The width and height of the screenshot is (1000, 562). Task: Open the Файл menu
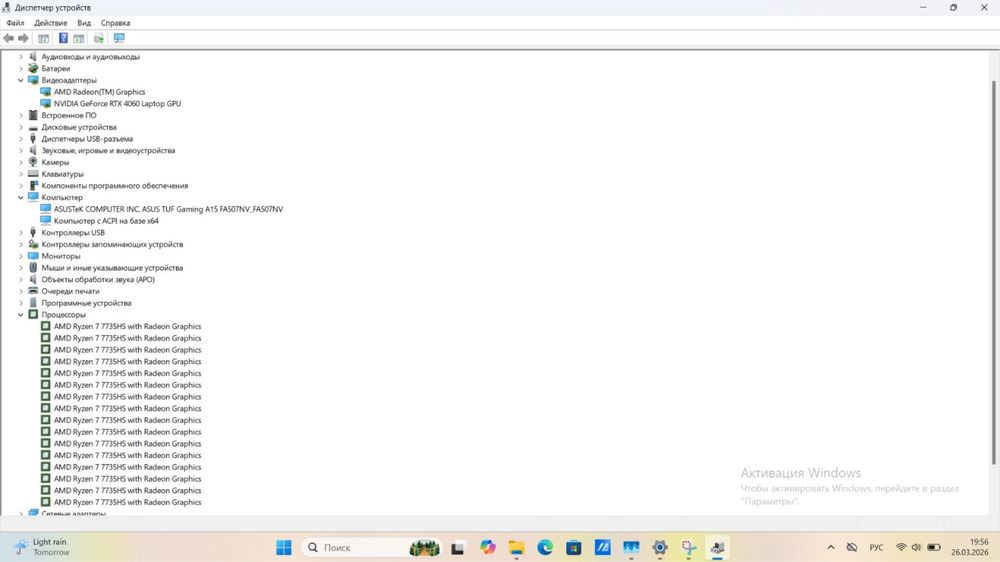pos(15,23)
